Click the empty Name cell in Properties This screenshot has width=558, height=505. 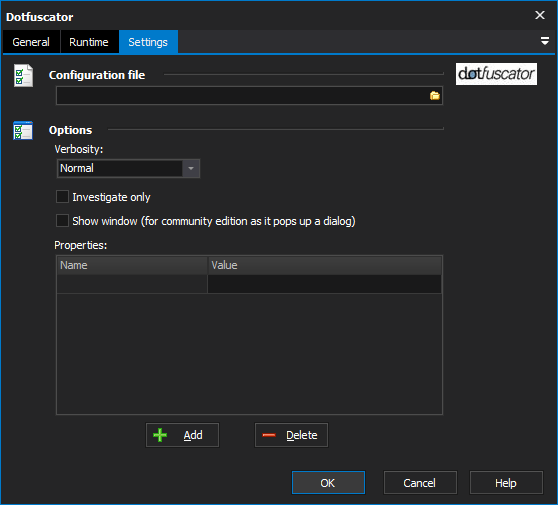(x=132, y=284)
